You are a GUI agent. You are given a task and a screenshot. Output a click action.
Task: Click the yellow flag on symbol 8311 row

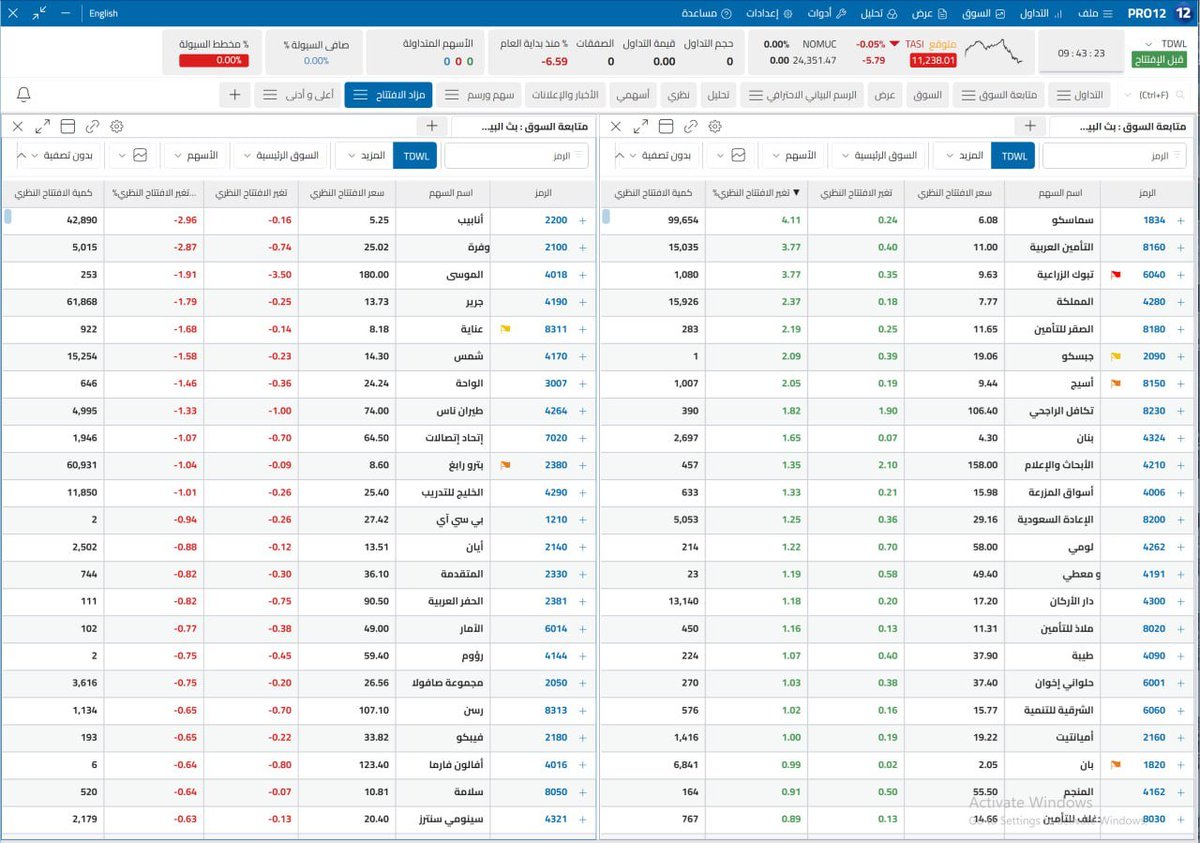click(506, 329)
